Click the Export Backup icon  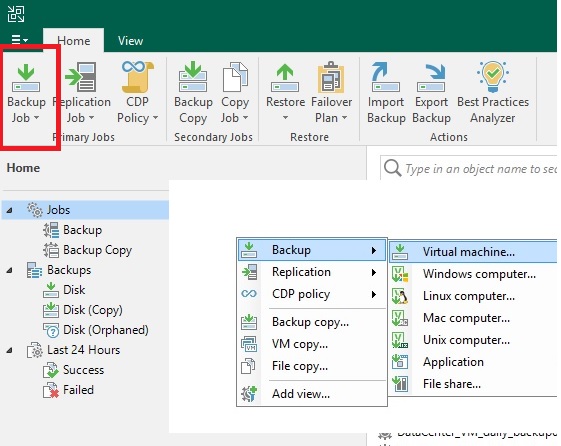point(431,77)
